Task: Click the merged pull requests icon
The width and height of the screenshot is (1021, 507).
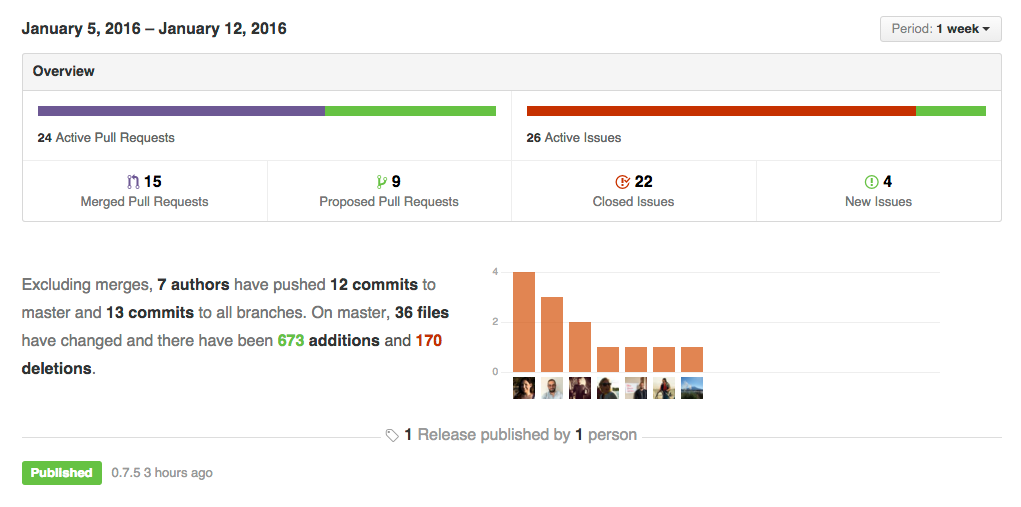Action: click(x=133, y=182)
